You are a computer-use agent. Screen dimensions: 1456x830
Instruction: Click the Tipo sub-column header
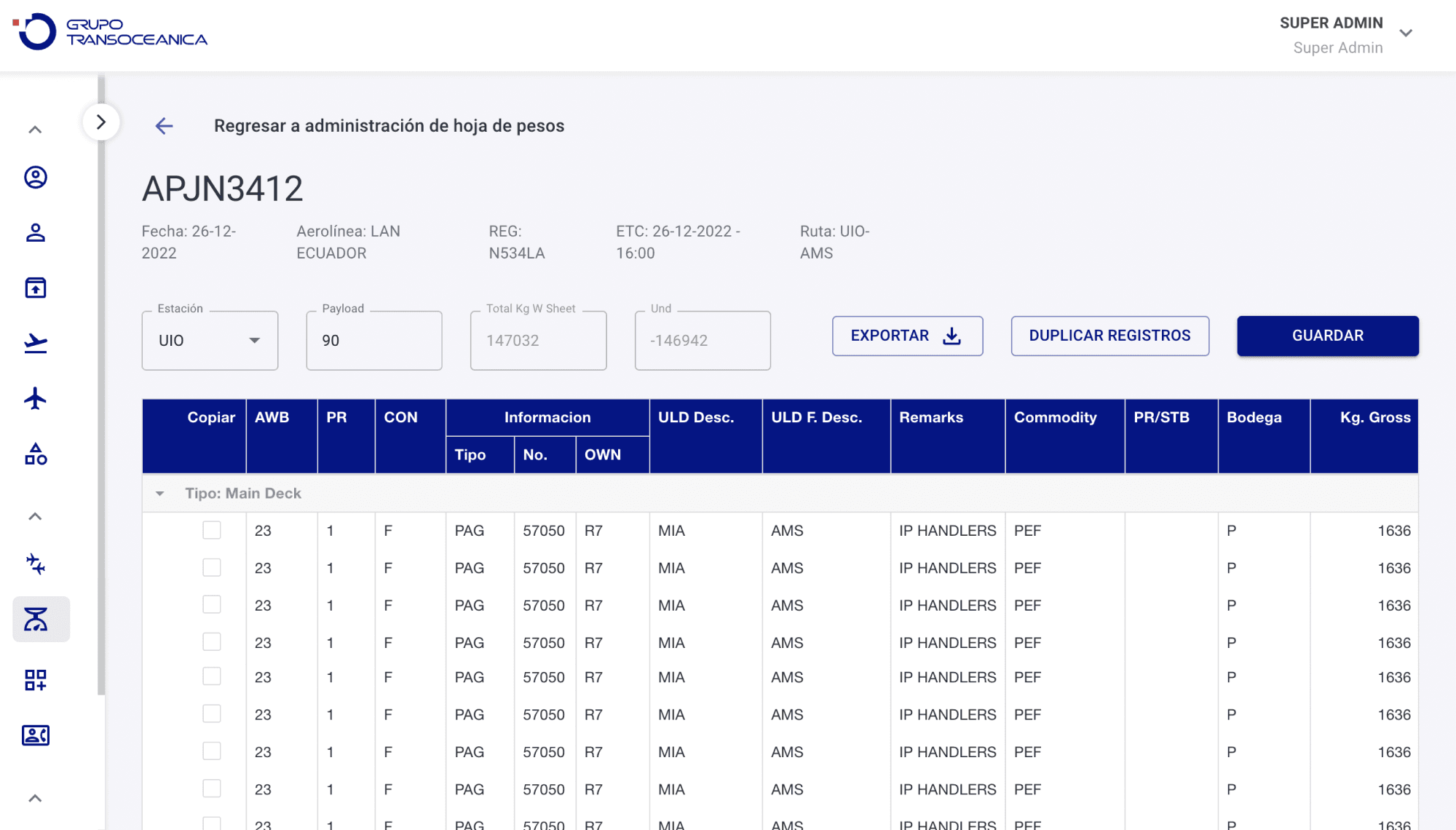pos(480,455)
